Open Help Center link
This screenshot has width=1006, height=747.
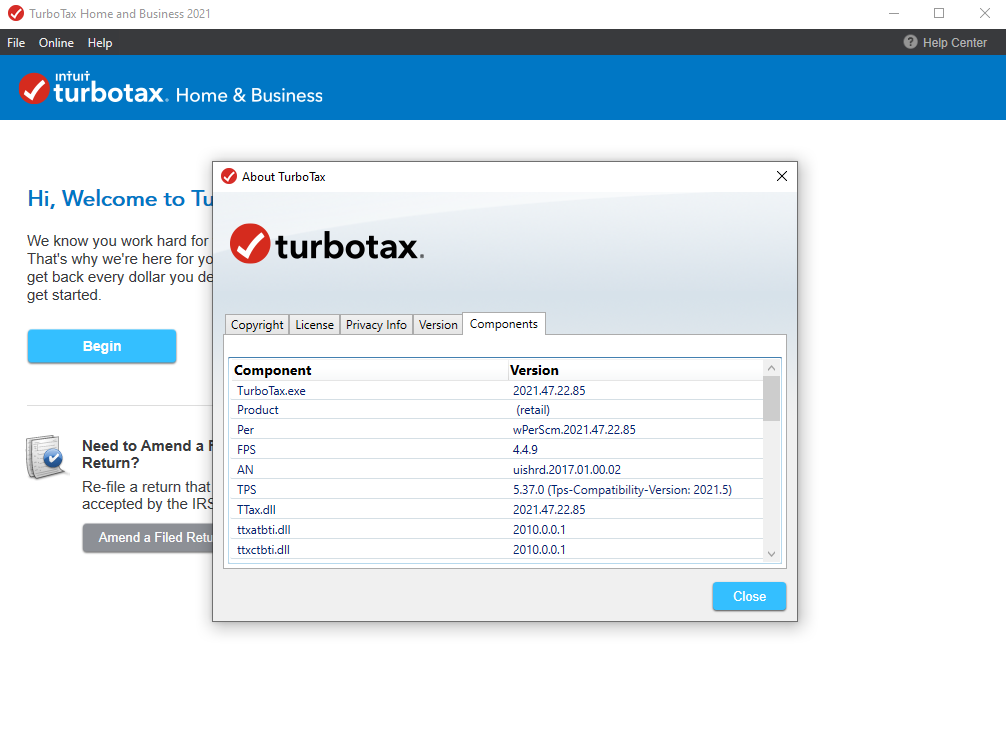click(x=955, y=43)
